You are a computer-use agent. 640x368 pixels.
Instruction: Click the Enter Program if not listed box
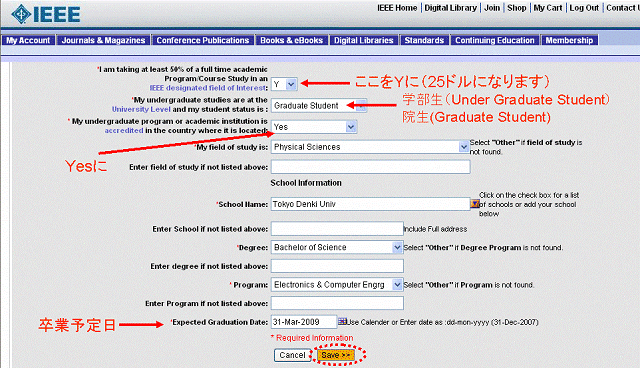coord(337,303)
